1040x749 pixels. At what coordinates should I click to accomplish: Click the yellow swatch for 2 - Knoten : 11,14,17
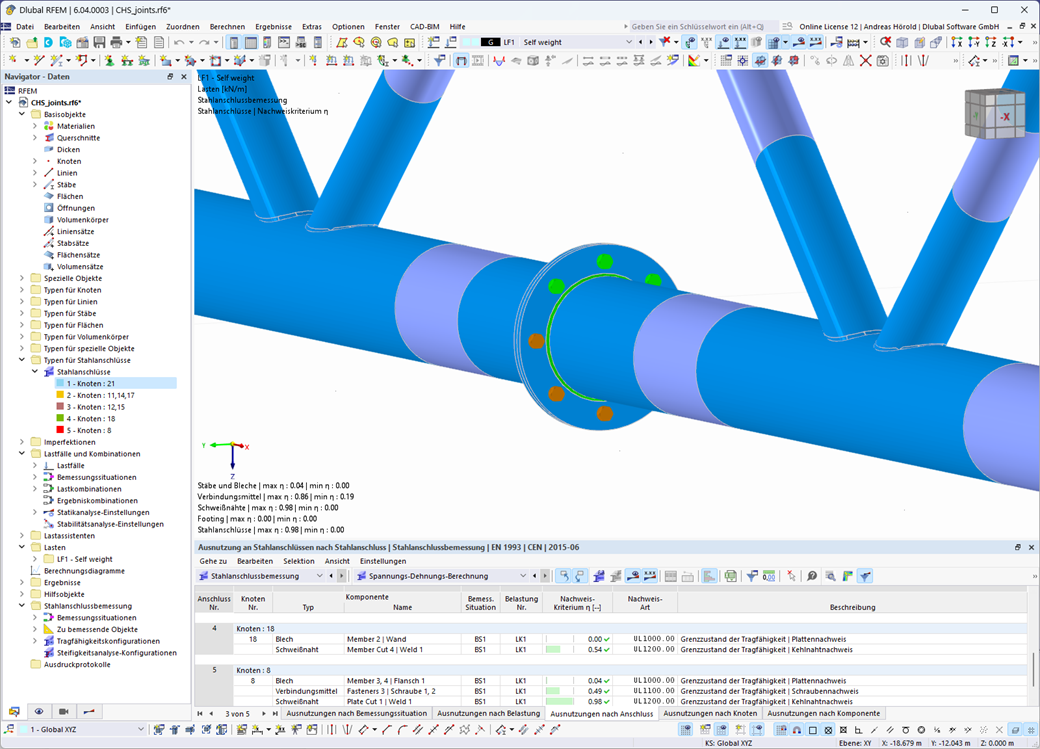[60, 395]
